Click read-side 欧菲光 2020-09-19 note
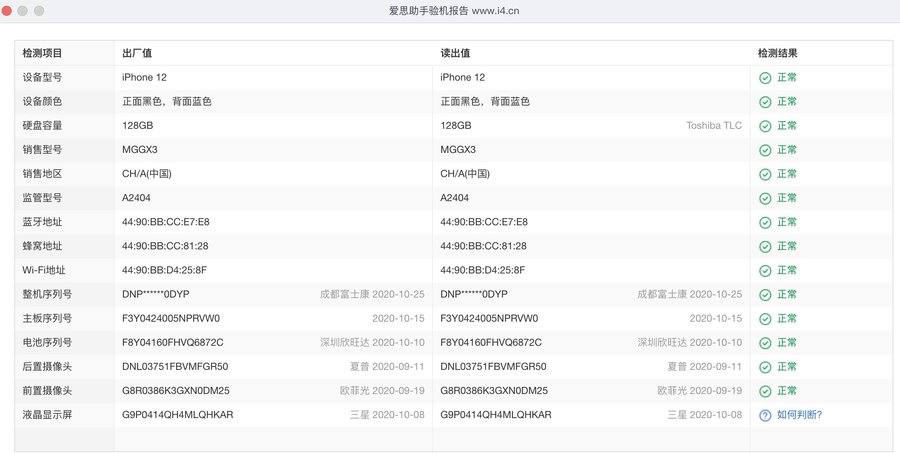 point(700,390)
